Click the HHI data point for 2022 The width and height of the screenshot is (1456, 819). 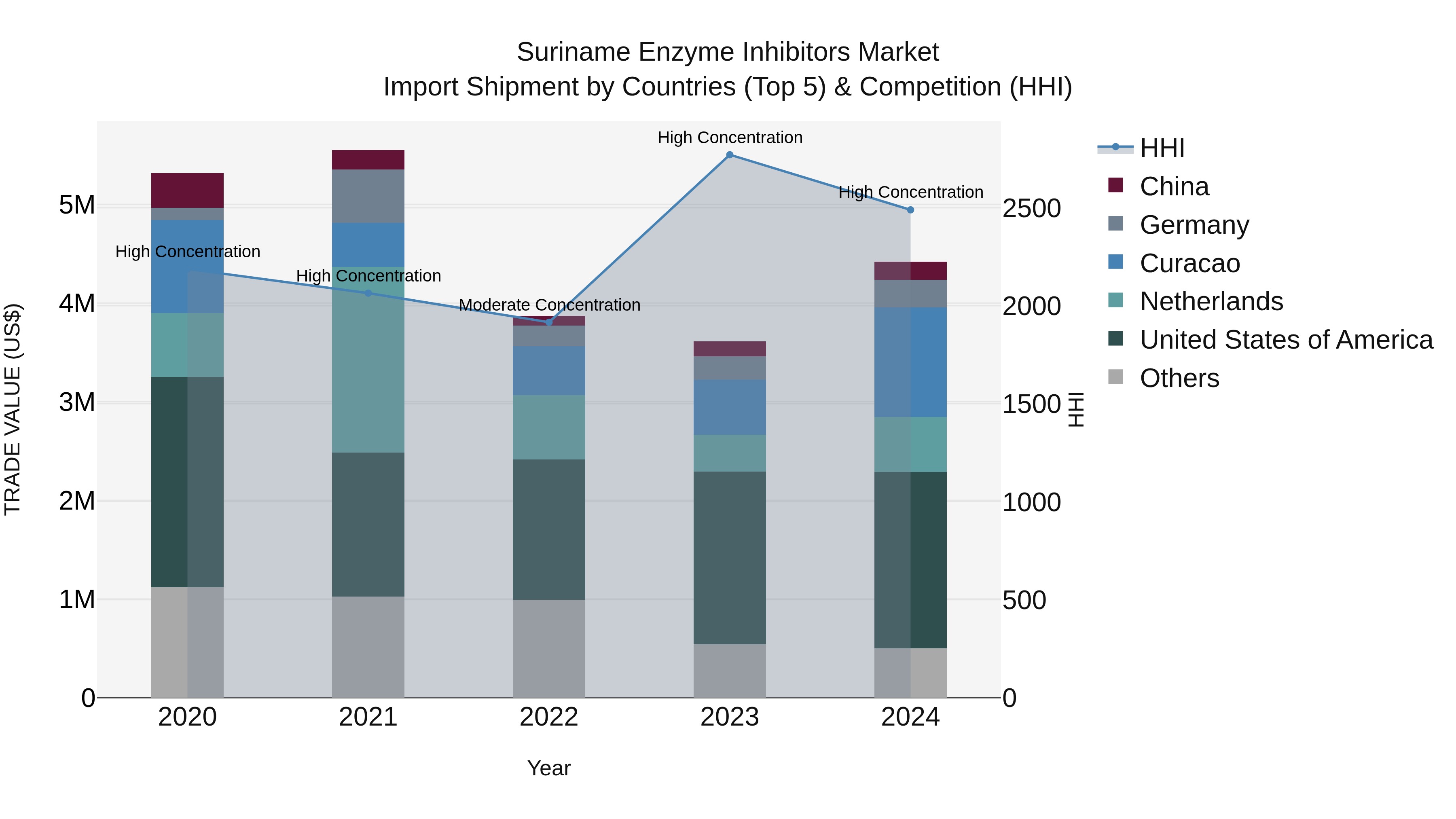point(549,322)
